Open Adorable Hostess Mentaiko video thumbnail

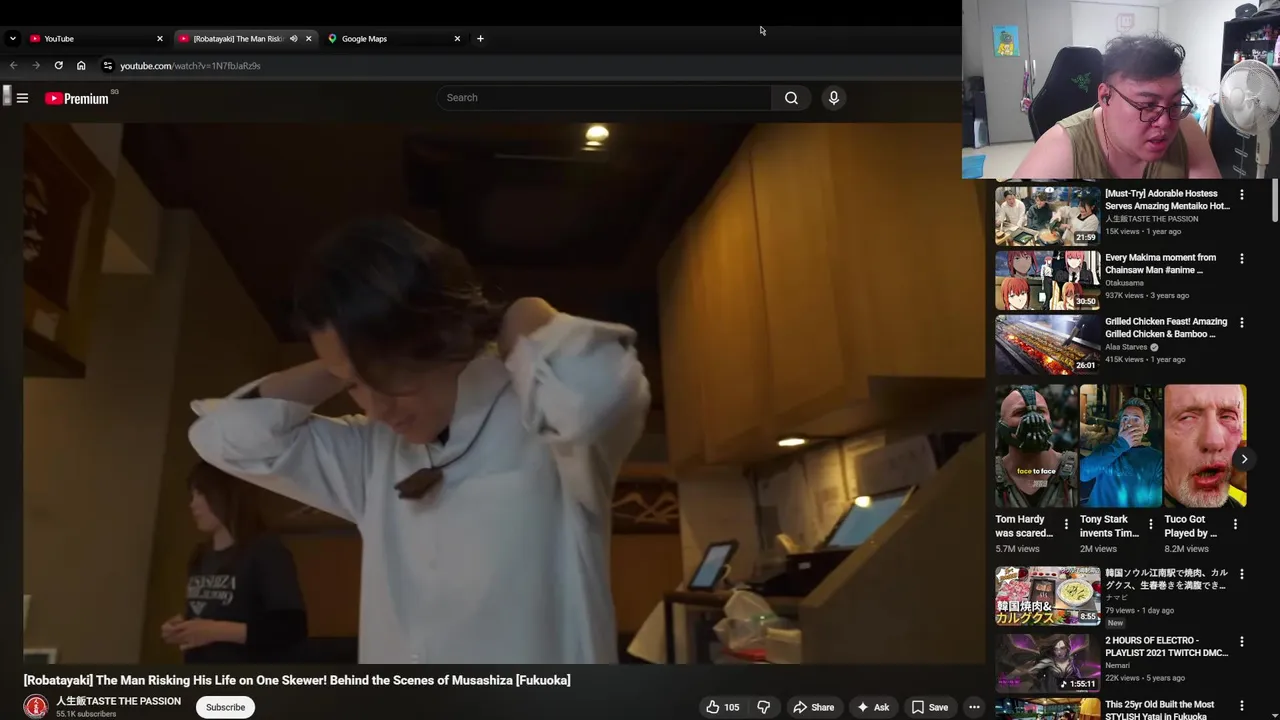[1047, 216]
